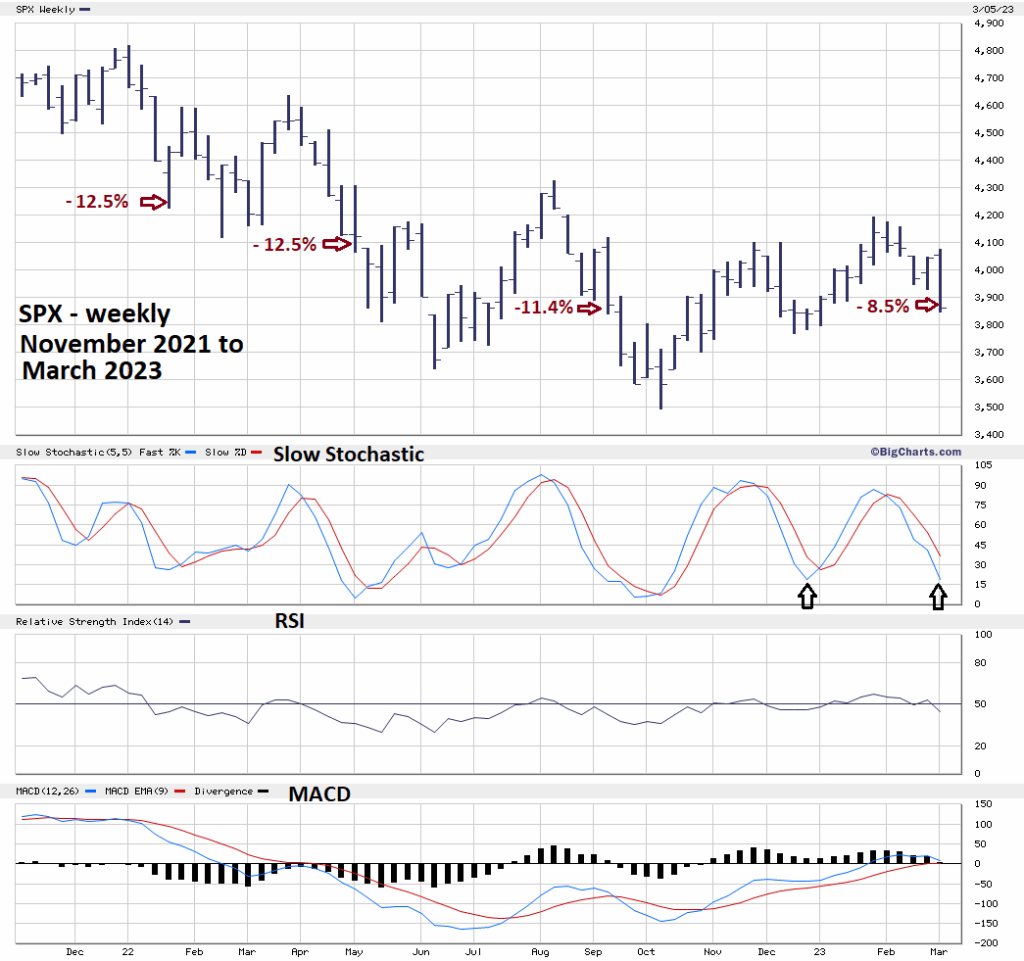Click the red arrow beside -8.5% label
This screenshot has width=1024, height=961.
(928, 305)
